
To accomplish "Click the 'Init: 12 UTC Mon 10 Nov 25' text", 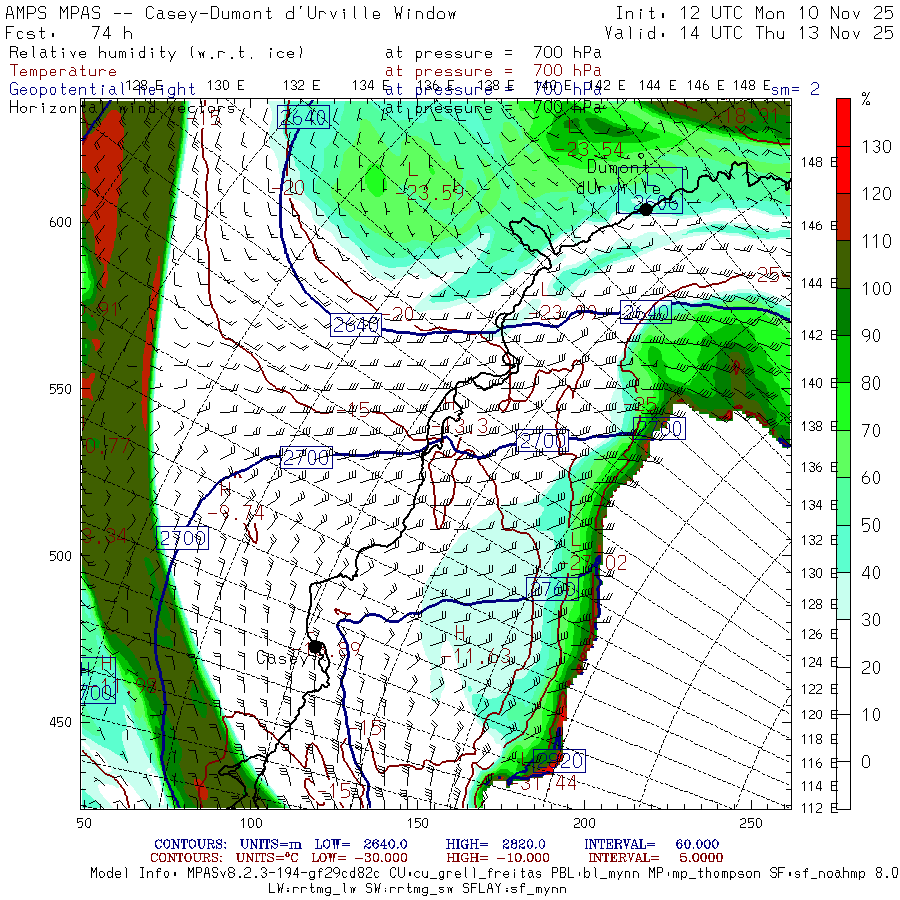I will tap(754, 13).
